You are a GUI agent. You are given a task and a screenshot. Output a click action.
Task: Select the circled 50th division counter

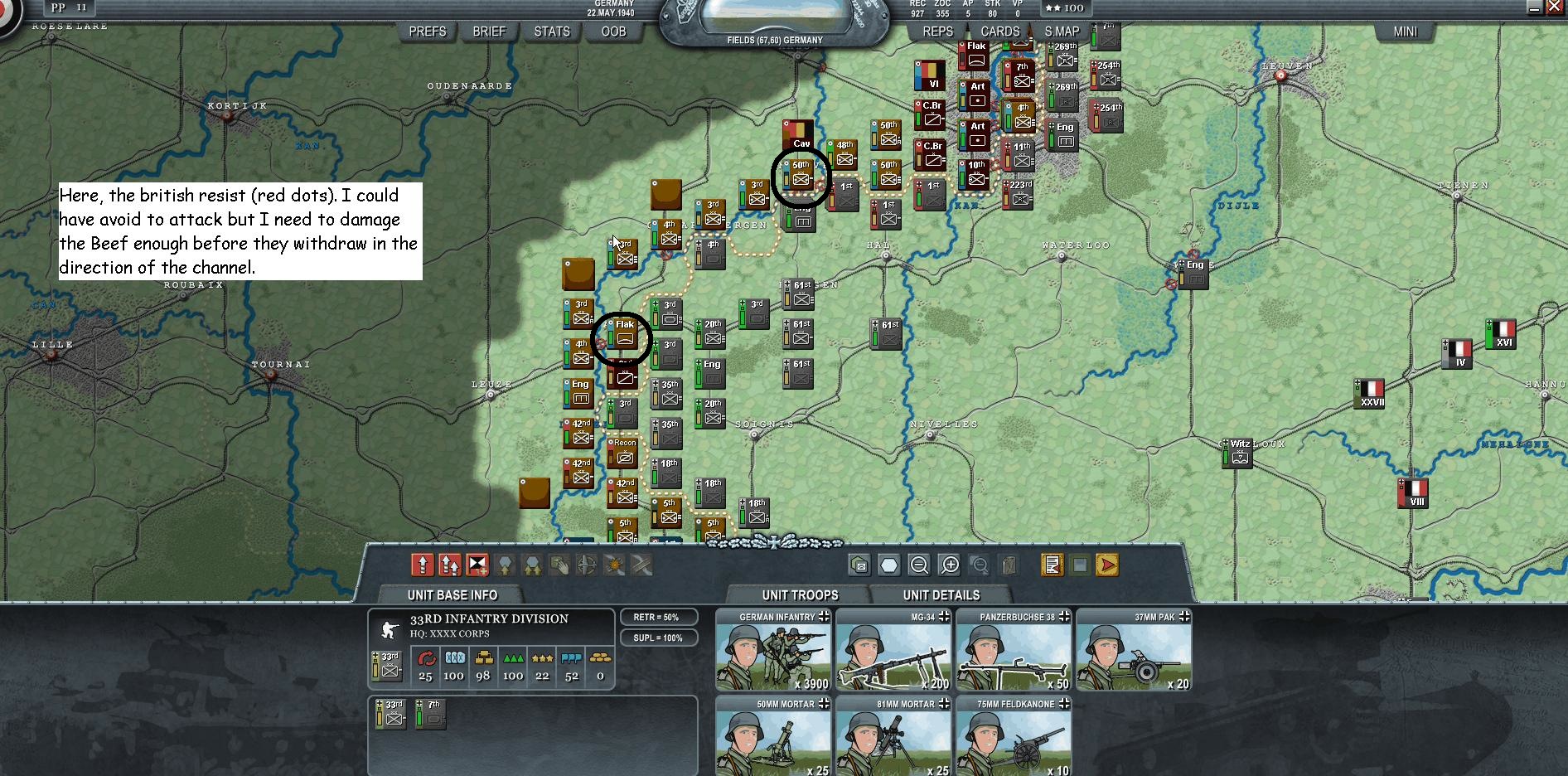point(798,174)
